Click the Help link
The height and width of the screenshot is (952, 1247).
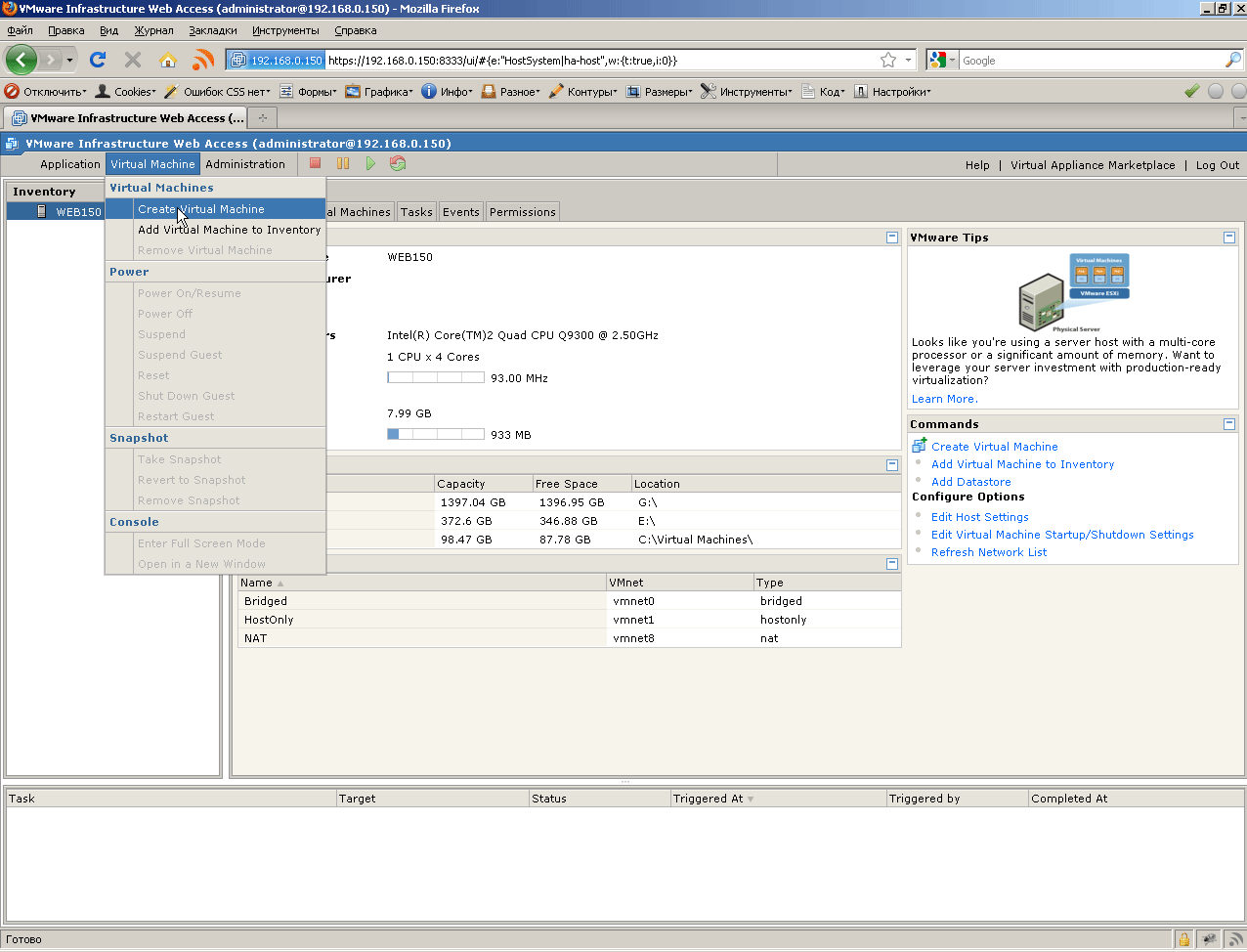[977, 165]
